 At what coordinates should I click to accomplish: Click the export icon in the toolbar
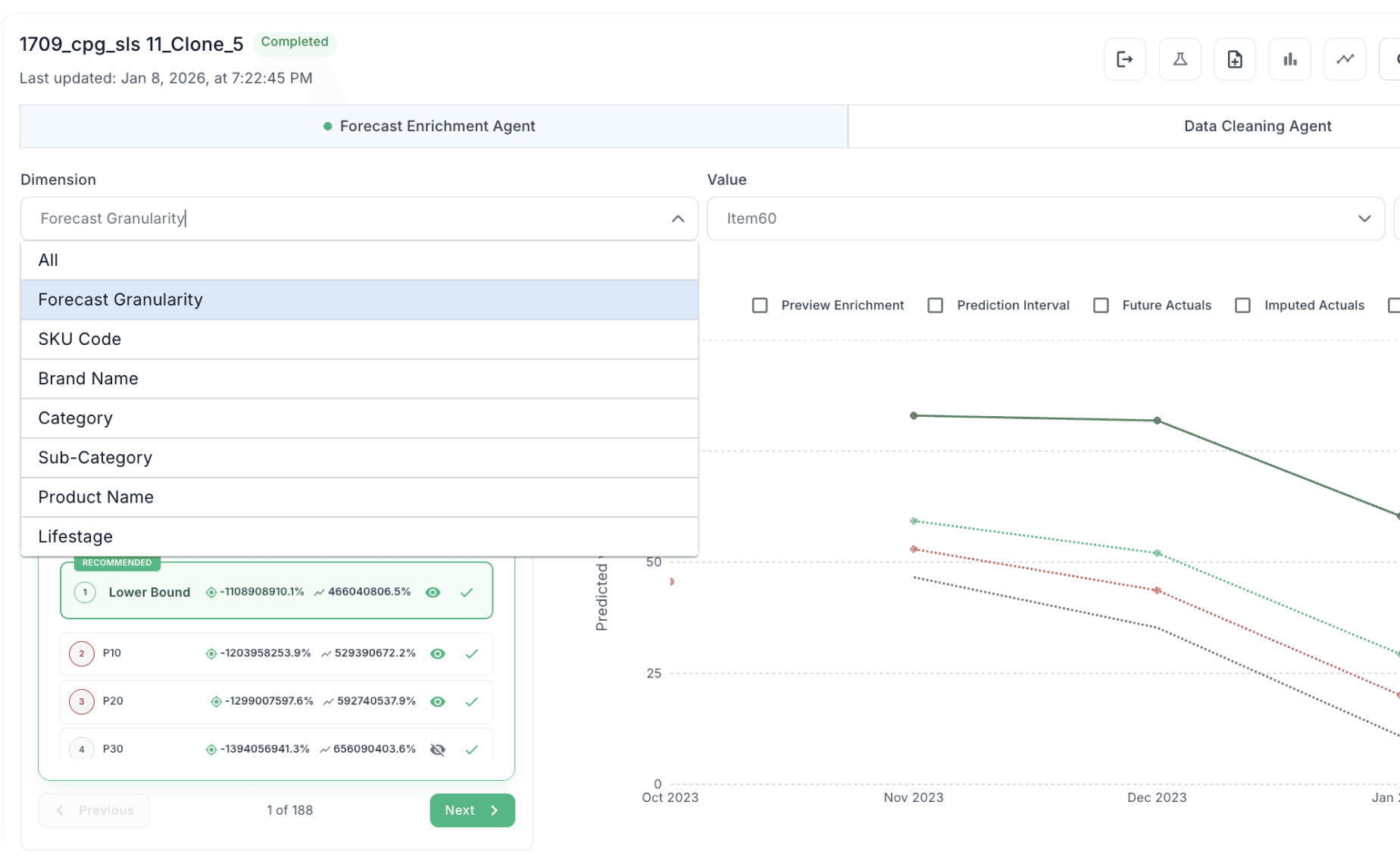1124,59
